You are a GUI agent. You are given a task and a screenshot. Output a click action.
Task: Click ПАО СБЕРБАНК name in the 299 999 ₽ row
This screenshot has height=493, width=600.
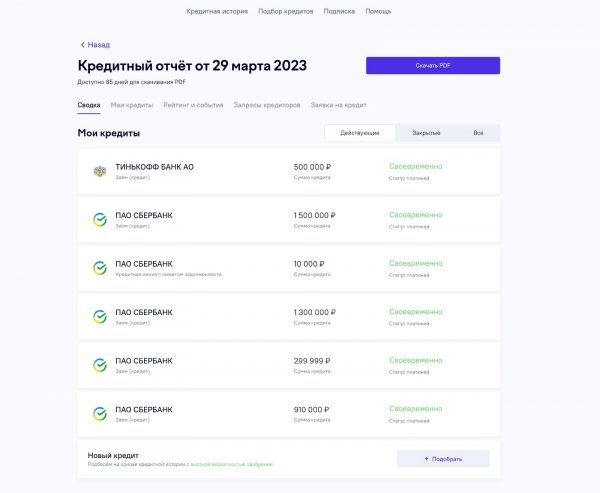[144, 361]
